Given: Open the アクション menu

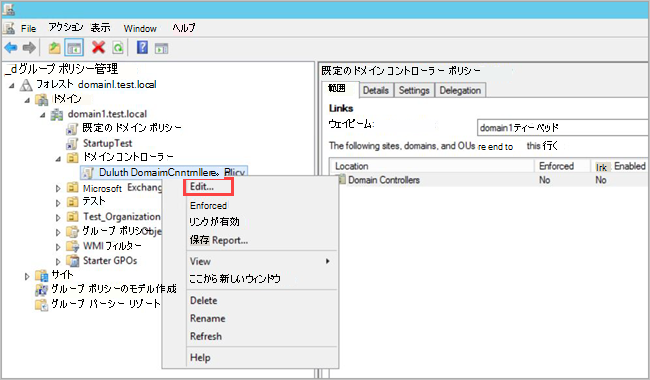Looking at the screenshot, I should click(66, 28).
